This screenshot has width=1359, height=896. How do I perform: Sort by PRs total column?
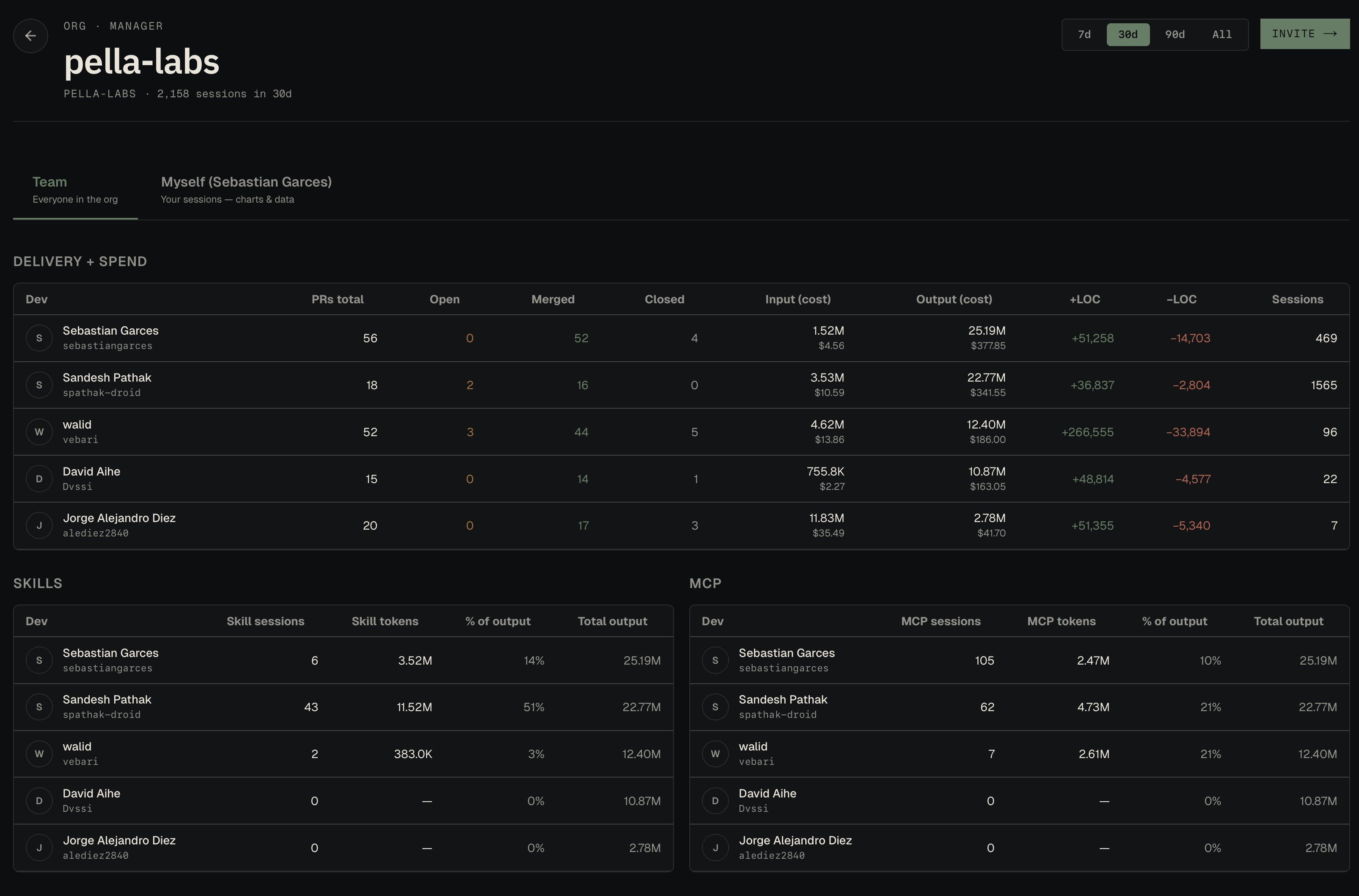(x=337, y=299)
